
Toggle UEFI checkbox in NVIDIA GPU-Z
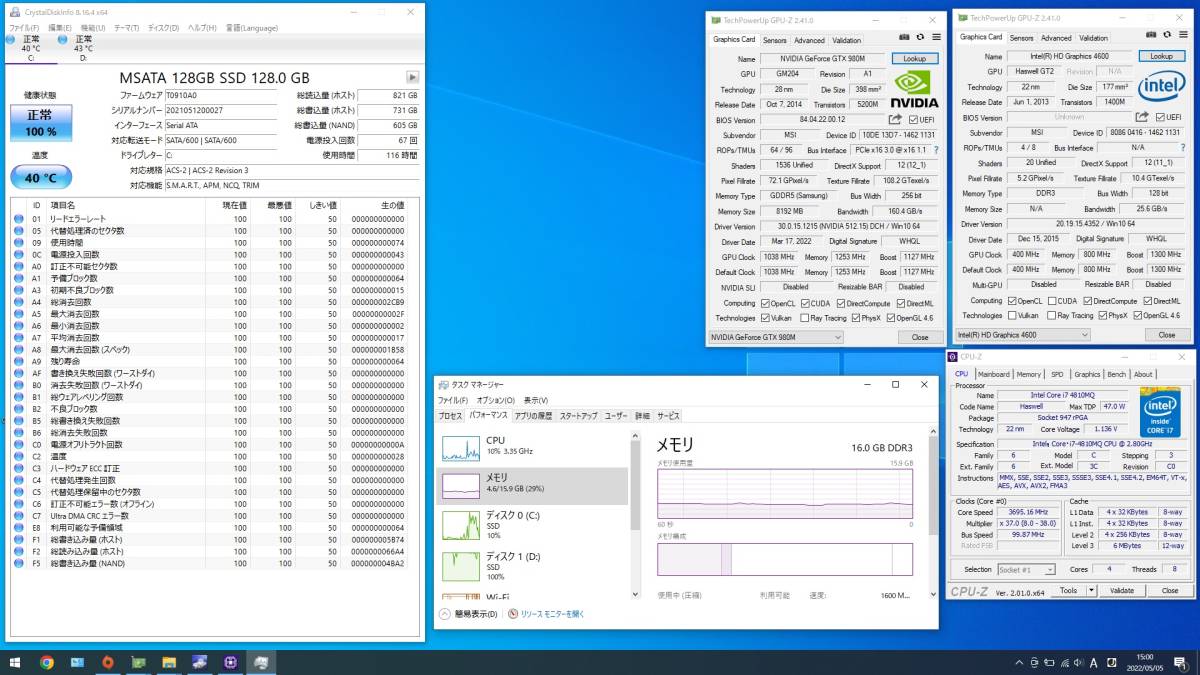pos(911,119)
